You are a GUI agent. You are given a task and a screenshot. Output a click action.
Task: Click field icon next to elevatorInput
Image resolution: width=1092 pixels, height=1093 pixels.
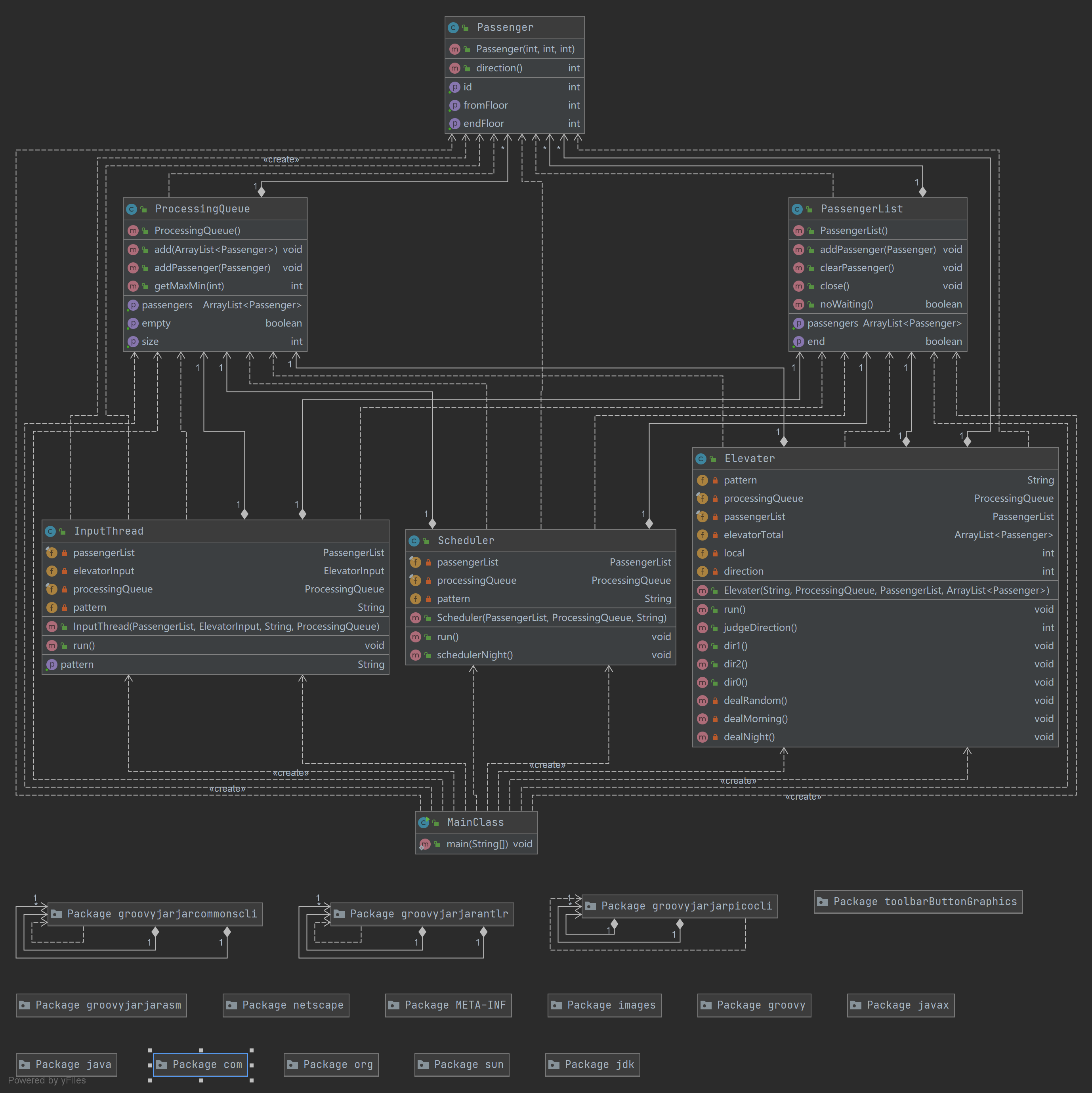[52, 571]
